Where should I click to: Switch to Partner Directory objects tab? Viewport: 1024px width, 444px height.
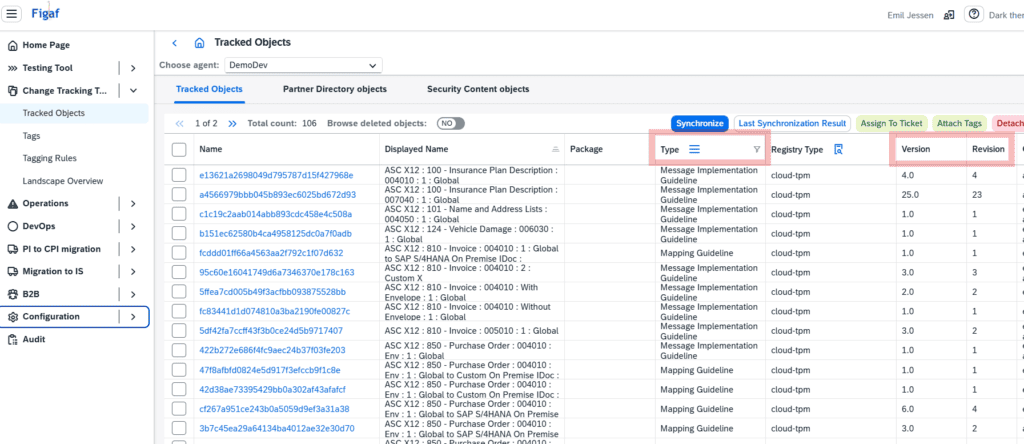click(334, 89)
